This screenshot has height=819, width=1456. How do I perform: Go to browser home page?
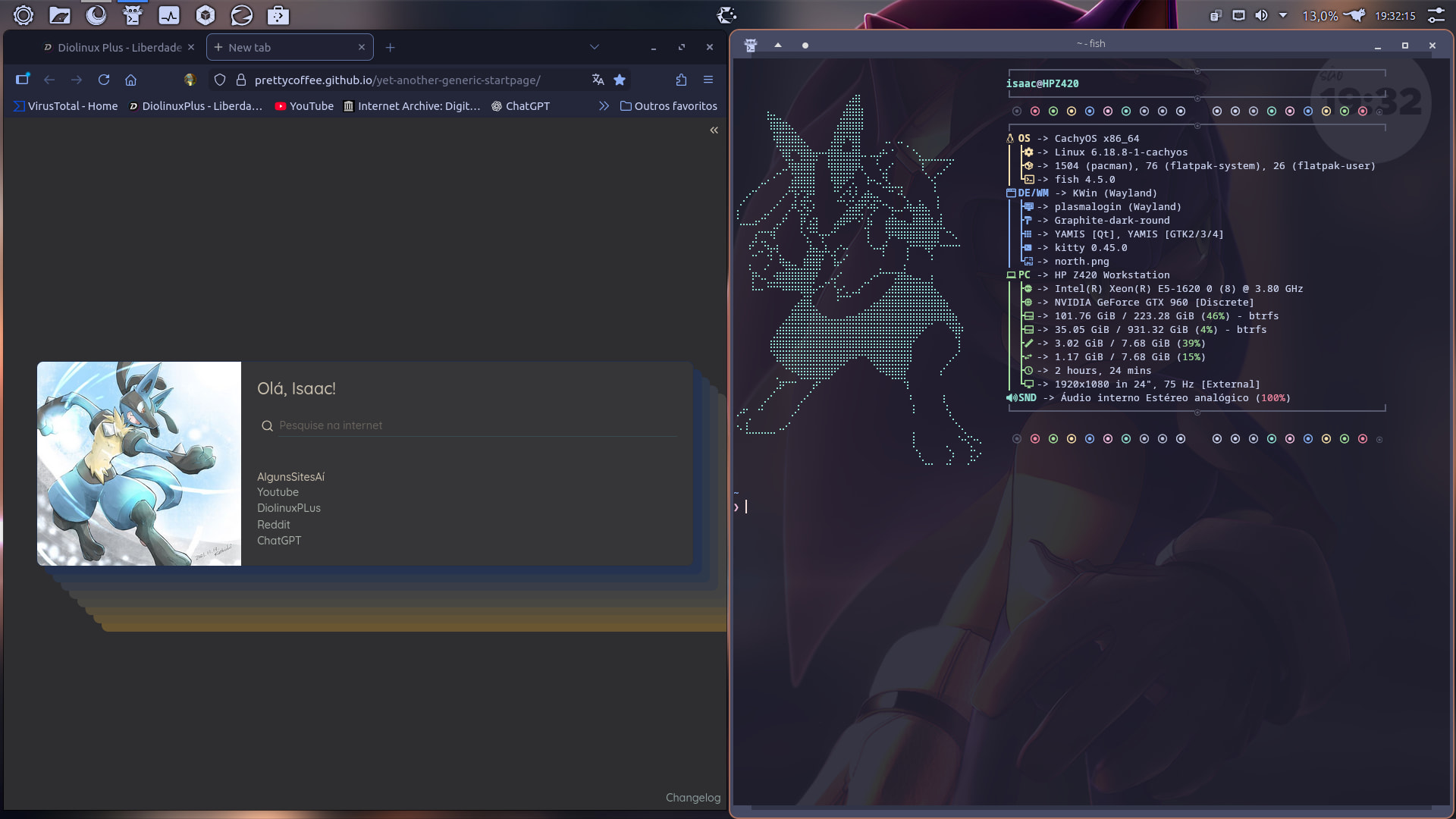[x=130, y=80]
